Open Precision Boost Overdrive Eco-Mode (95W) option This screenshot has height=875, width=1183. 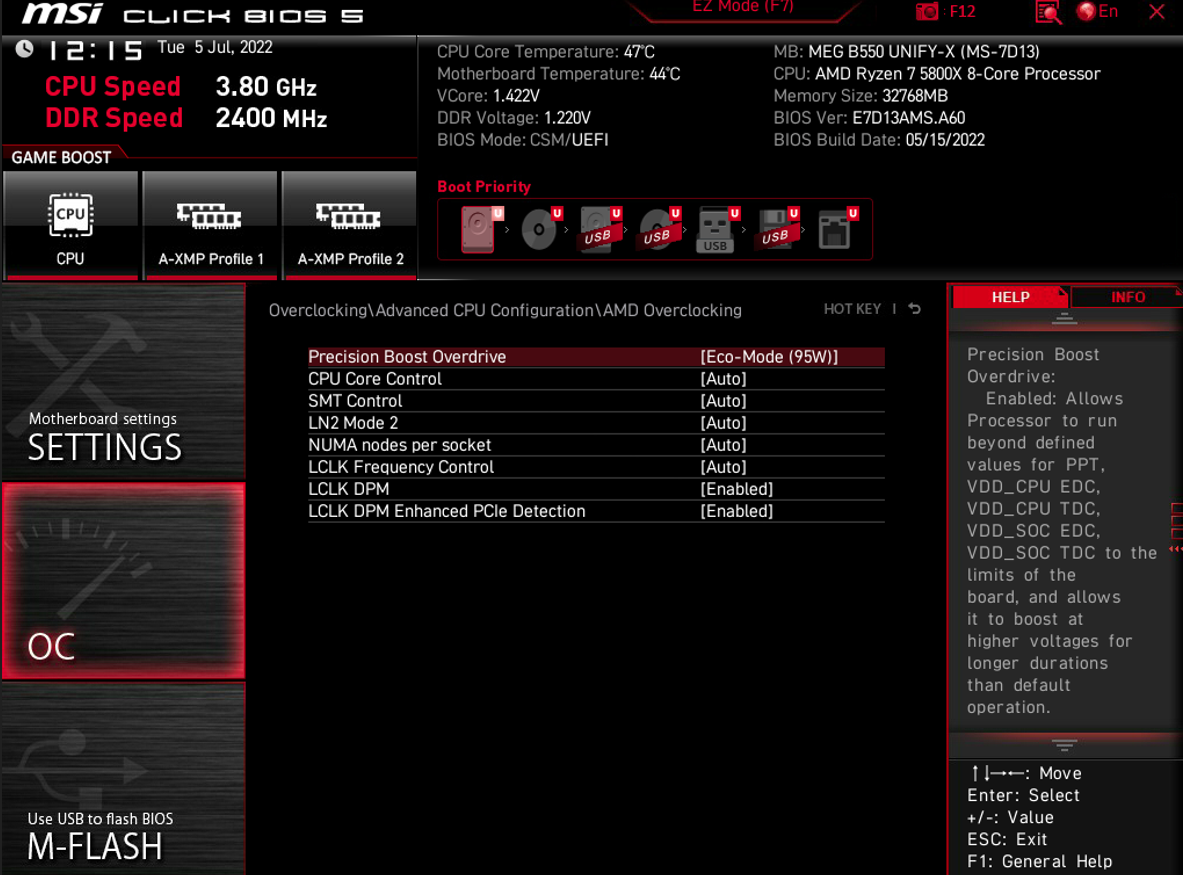(596, 357)
